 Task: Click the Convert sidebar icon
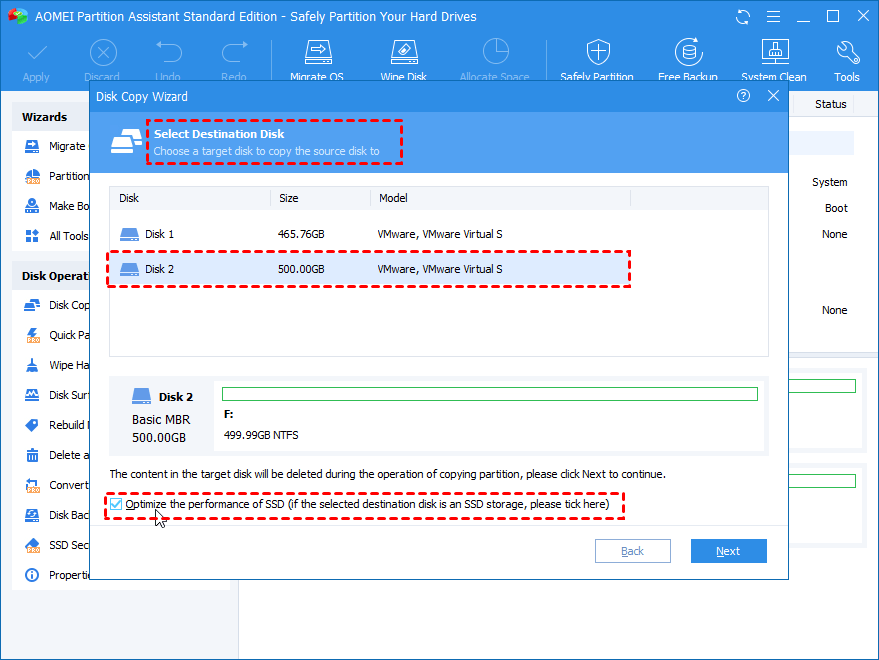[33, 486]
